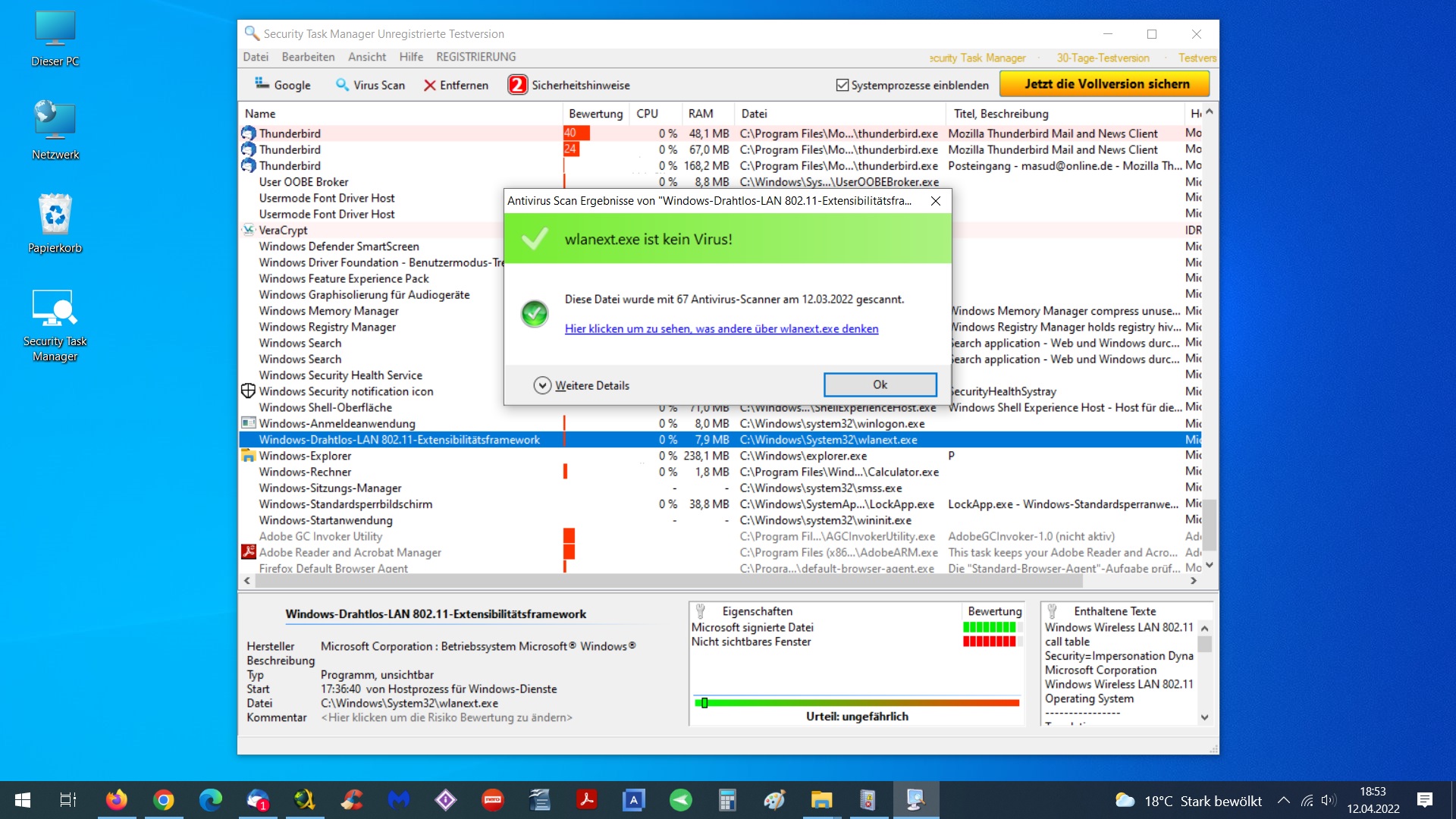Screen dimensions: 1456x819
Task: Toggle Systemprozesse einblenden checkbox
Action: 842,85
